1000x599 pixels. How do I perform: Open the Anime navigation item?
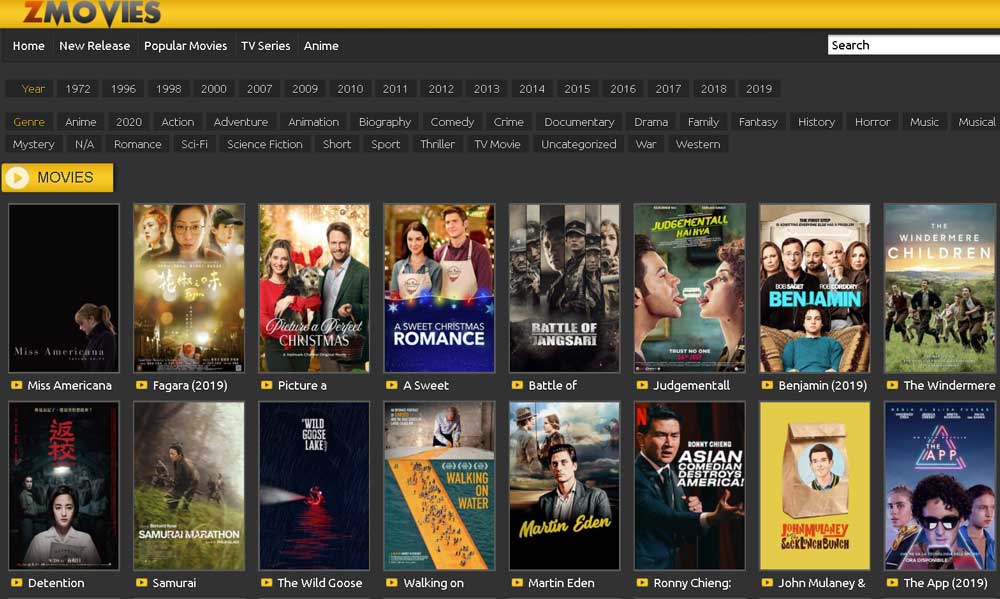321,46
